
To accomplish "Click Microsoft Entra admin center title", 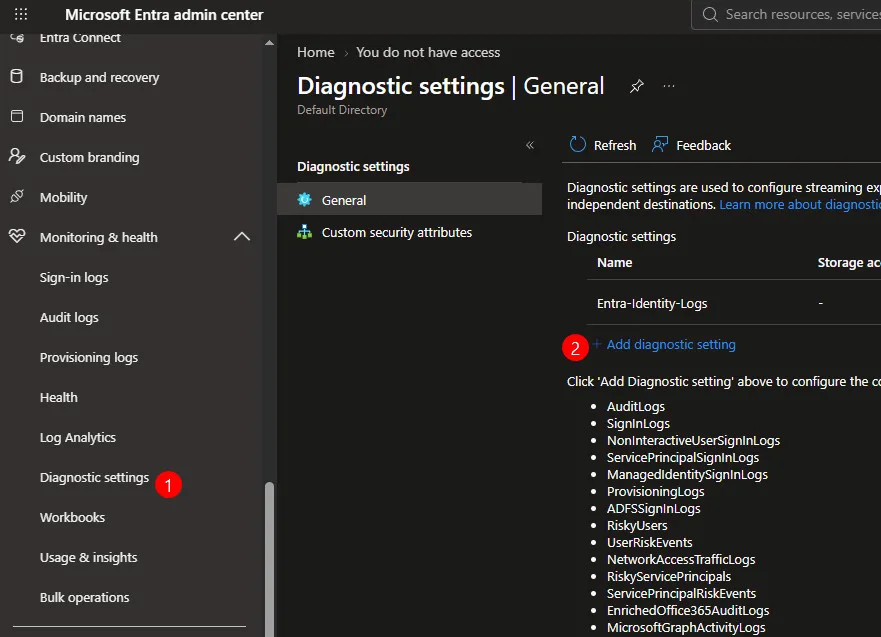I will (164, 15).
